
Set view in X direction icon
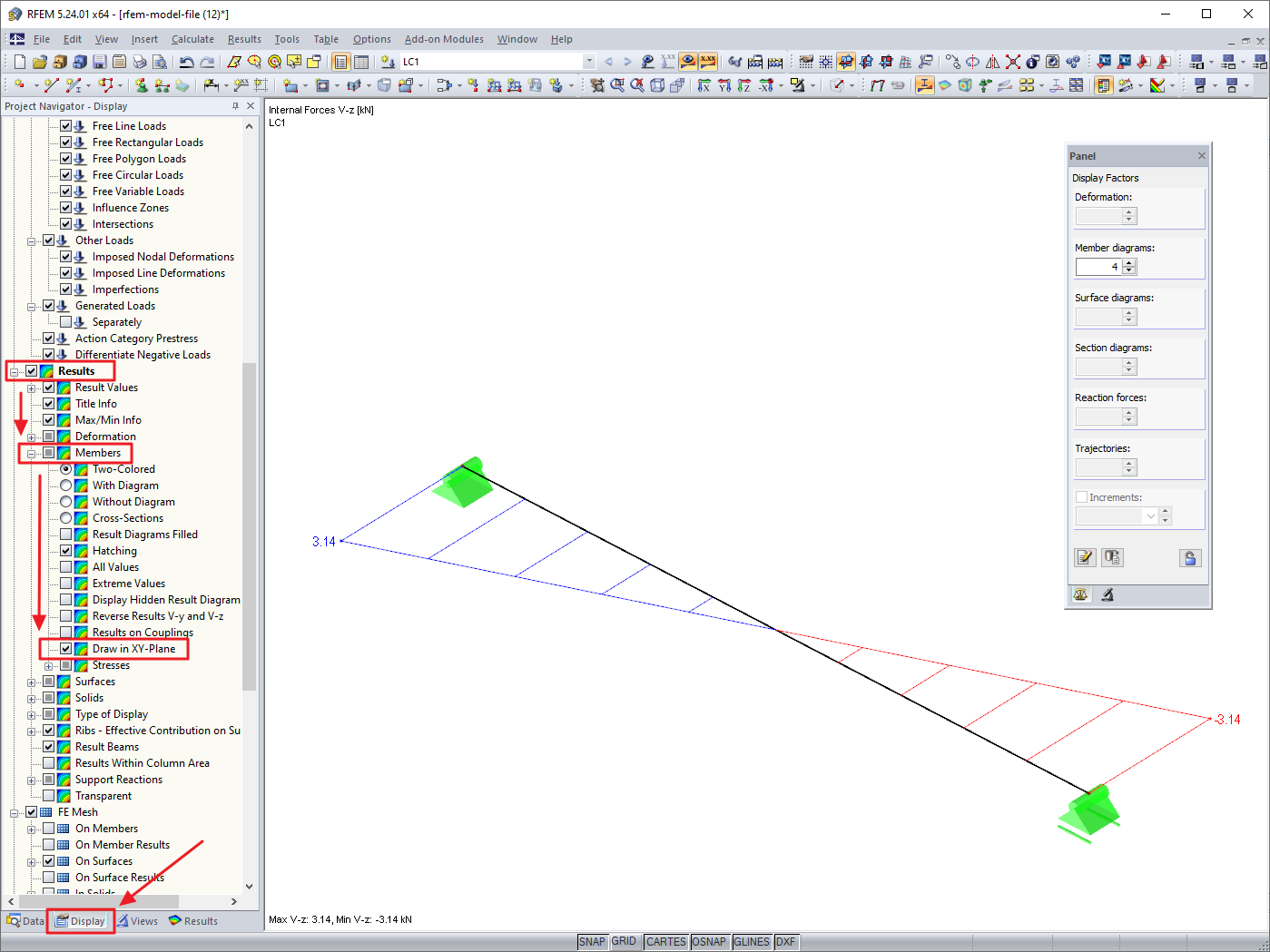tap(704, 85)
